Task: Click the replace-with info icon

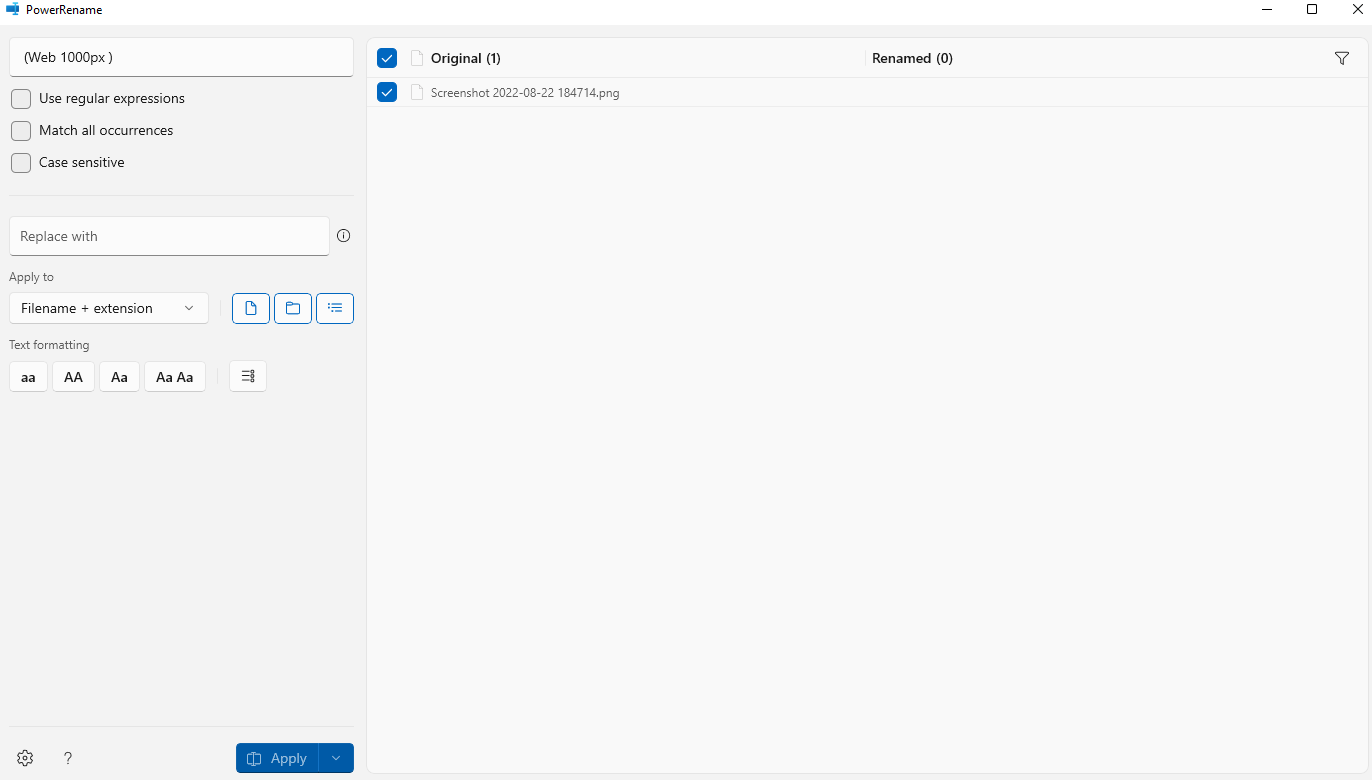Action: click(343, 235)
